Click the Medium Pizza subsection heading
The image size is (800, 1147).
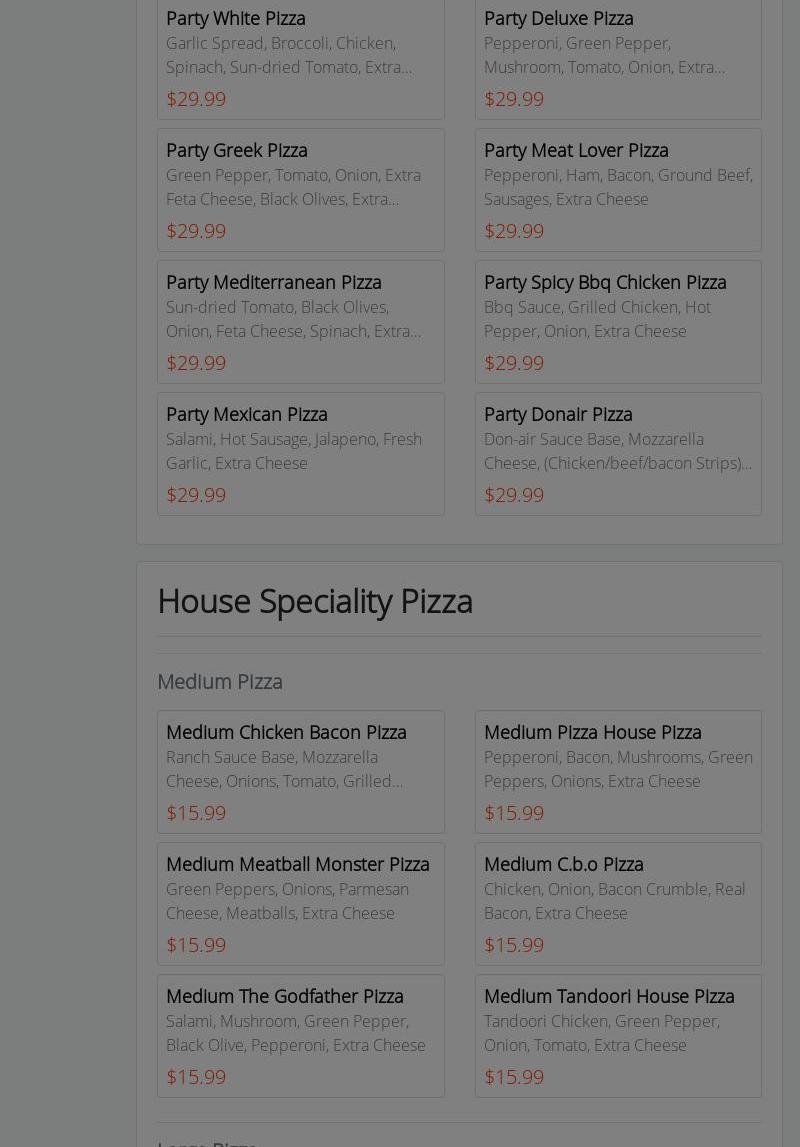click(220, 681)
